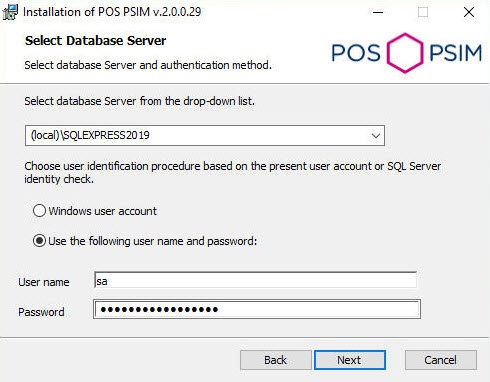Image resolution: width=490 pixels, height=382 pixels.
Task: Select the user name and password radio button
Action: click(39, 241)
